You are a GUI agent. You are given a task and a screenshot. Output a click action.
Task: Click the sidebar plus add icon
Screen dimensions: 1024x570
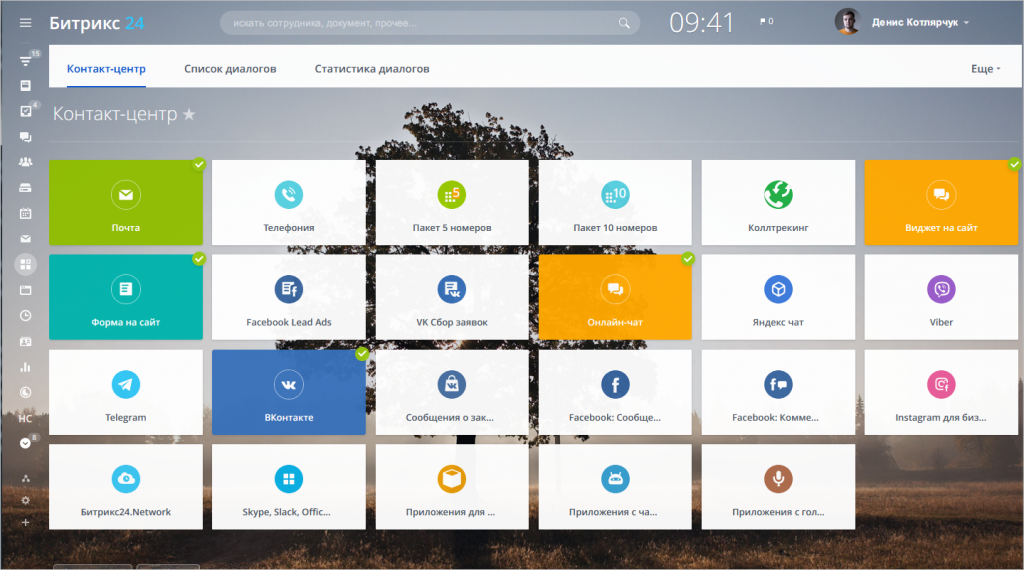(x=25, y=522)
